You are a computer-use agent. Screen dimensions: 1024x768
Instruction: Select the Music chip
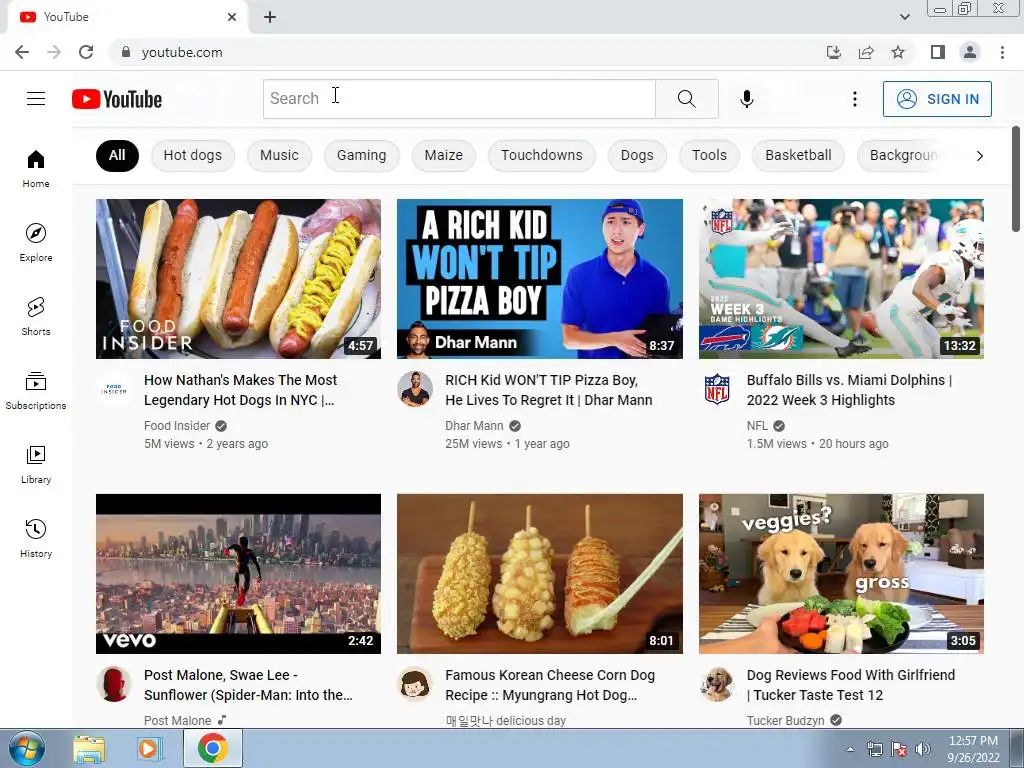tap(280, 155)
